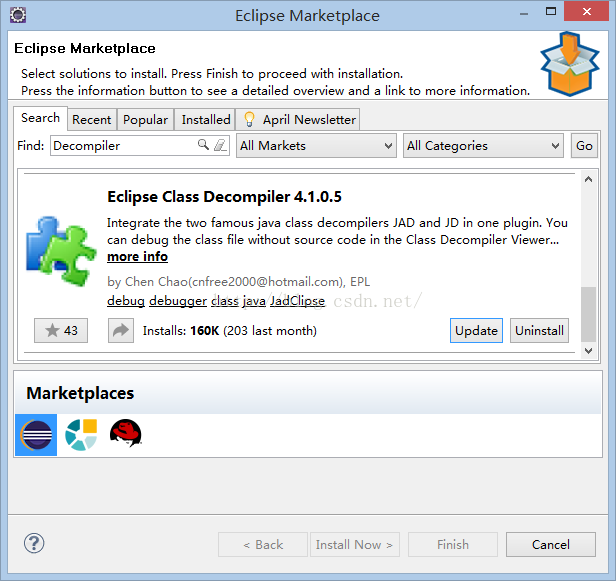
Task: Minimize the Eclipse Marketplace window
Action: click(524, 14)
